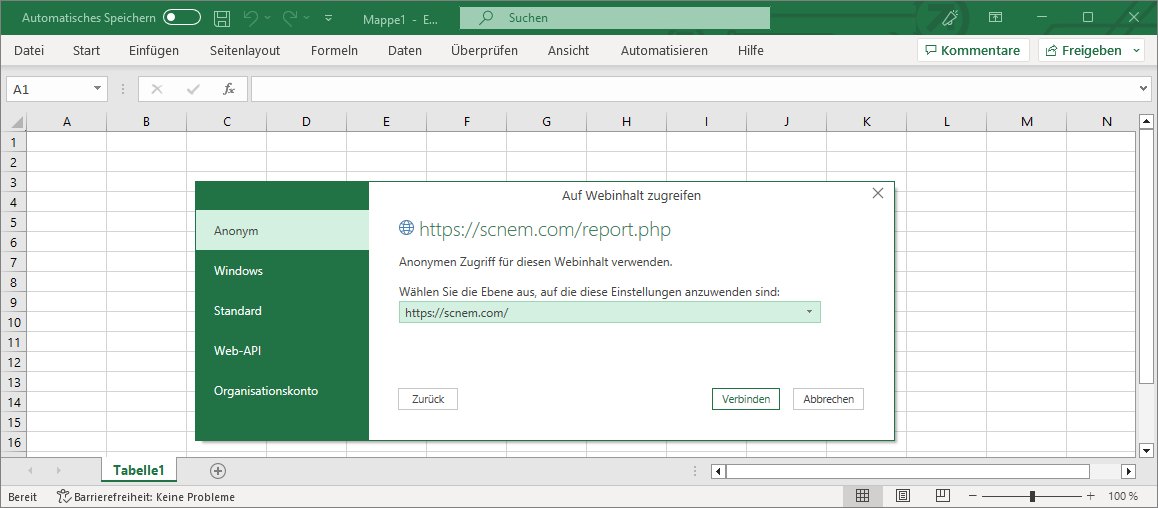Click vertical scrollbar down arrow
Viewport: 1158px width, 508px height.
pos(1146,450)
